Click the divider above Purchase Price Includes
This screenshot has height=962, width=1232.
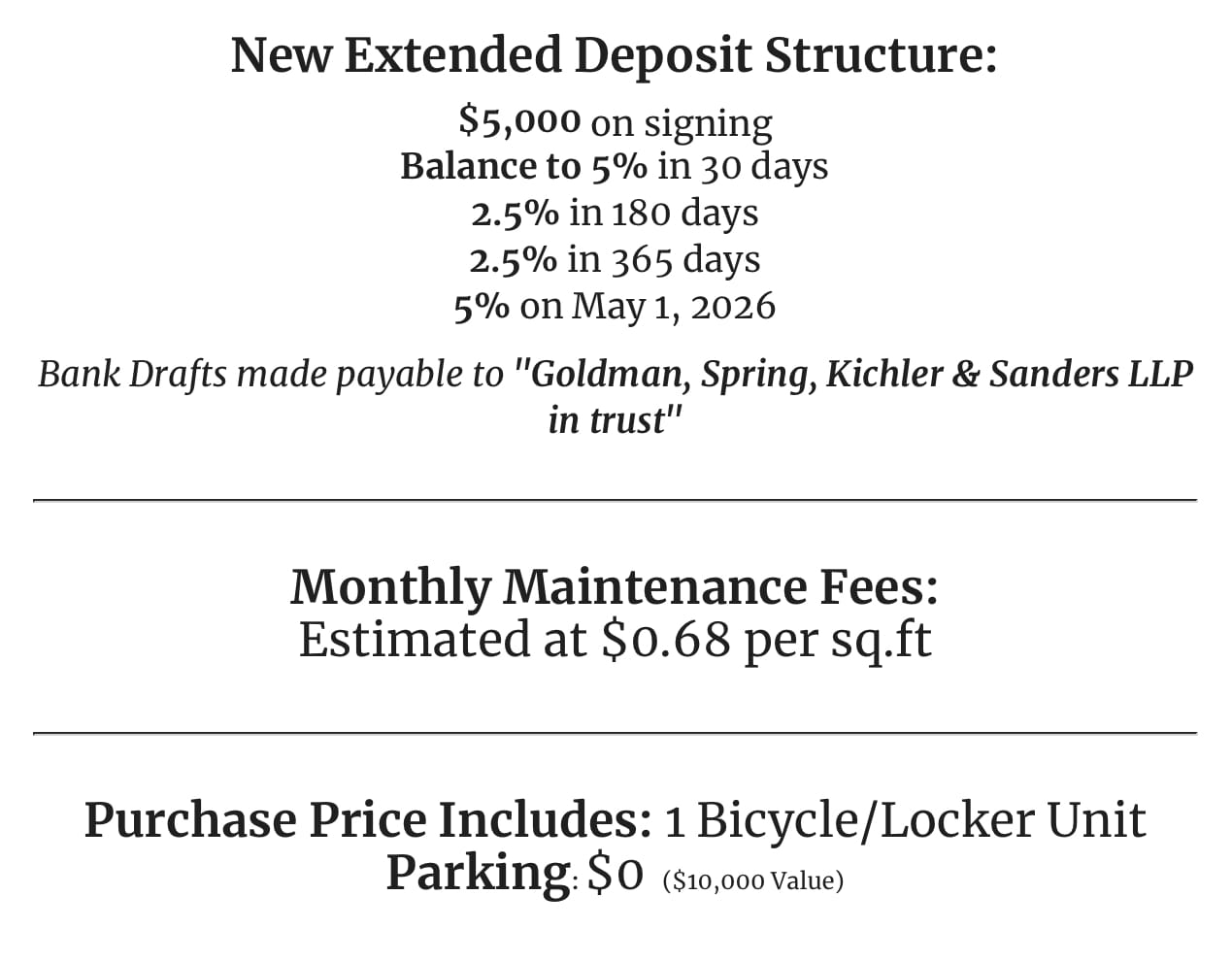pos(615,734)
